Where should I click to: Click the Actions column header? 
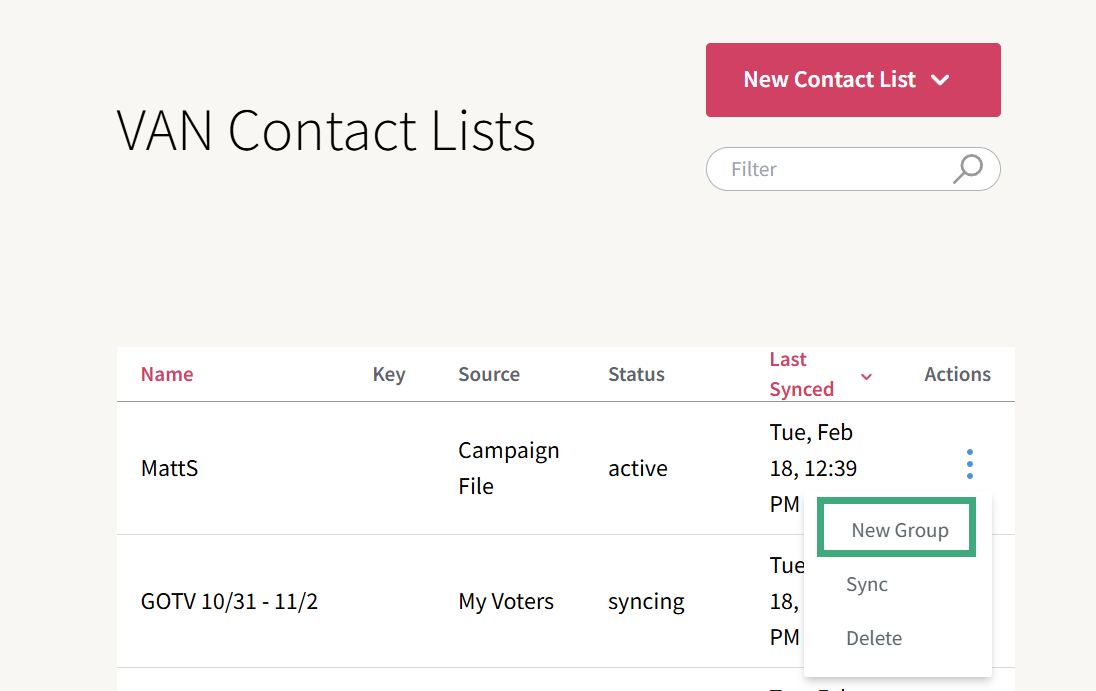point(957,374)
